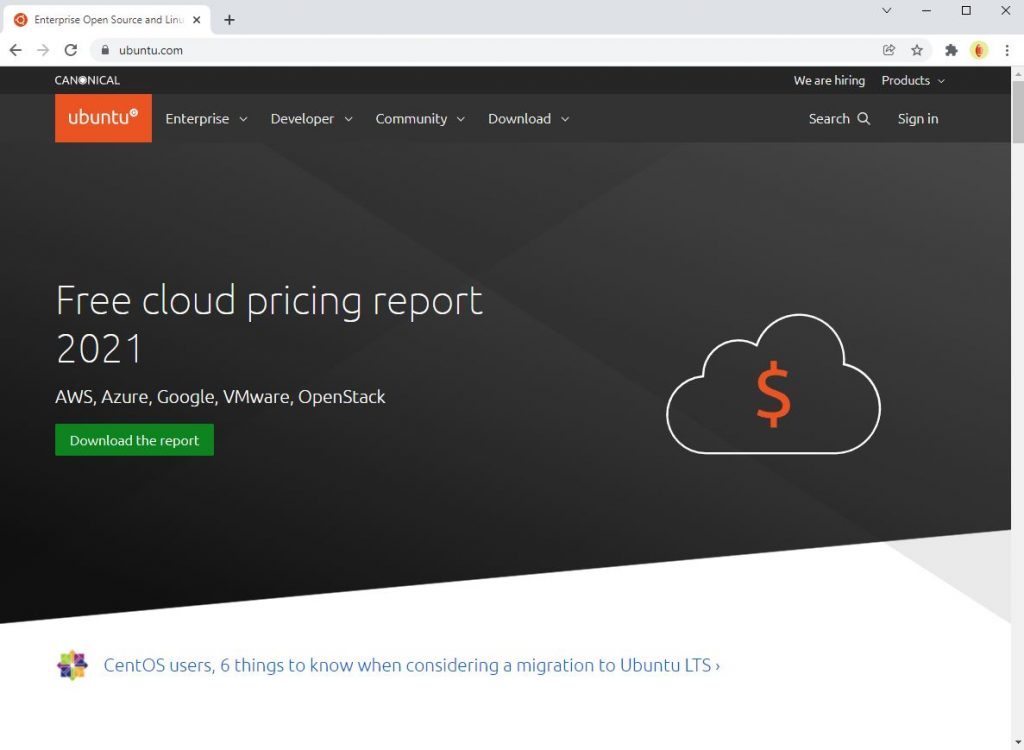Open the CentOS users migration link
This screenshot has height=750, width=1024.
click(x=411, y=665)
